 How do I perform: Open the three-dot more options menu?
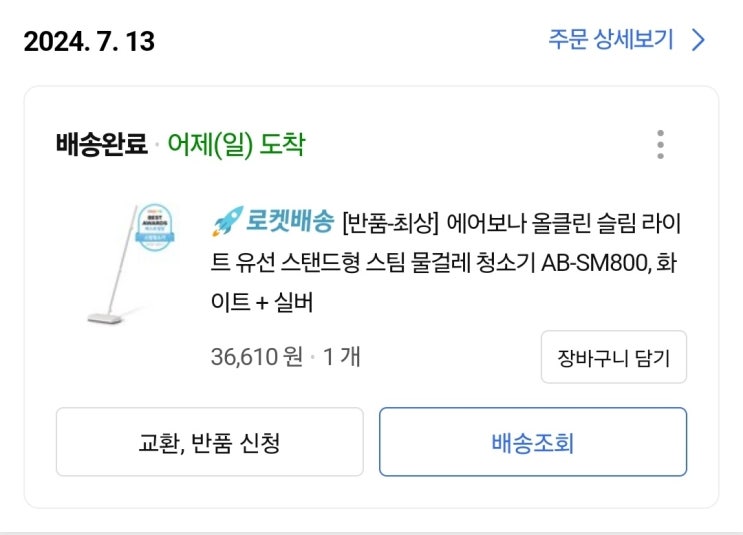pyautogui.click(x=660, y=145)
